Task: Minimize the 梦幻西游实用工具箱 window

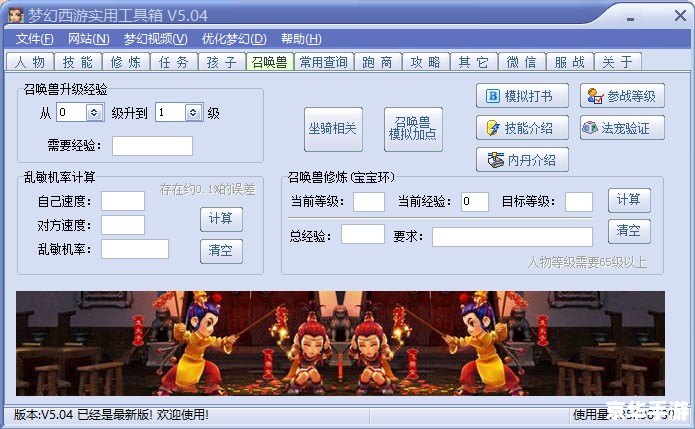Action: (630, 19)
